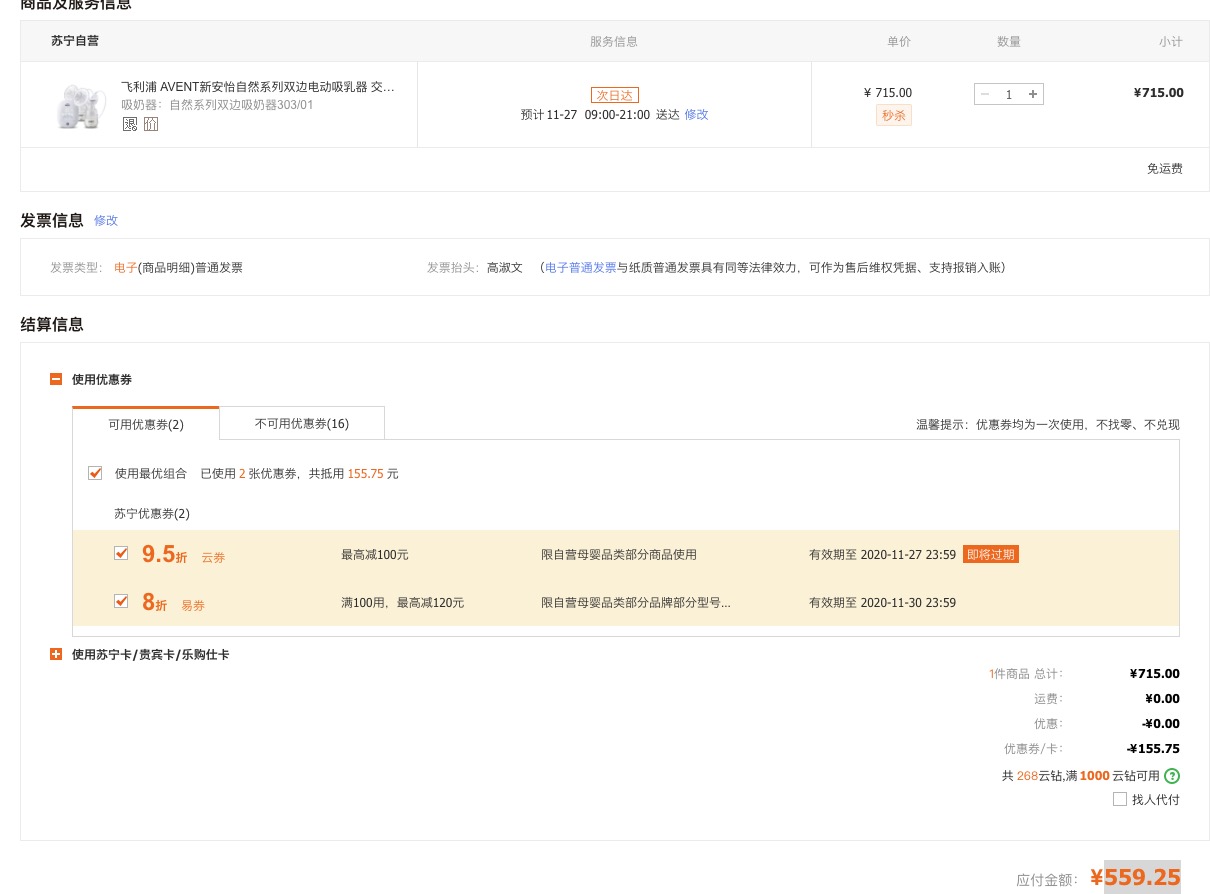1210x894 pixels.
Task: Click the 苏宁自营 seller label
Action: (75, 41)
